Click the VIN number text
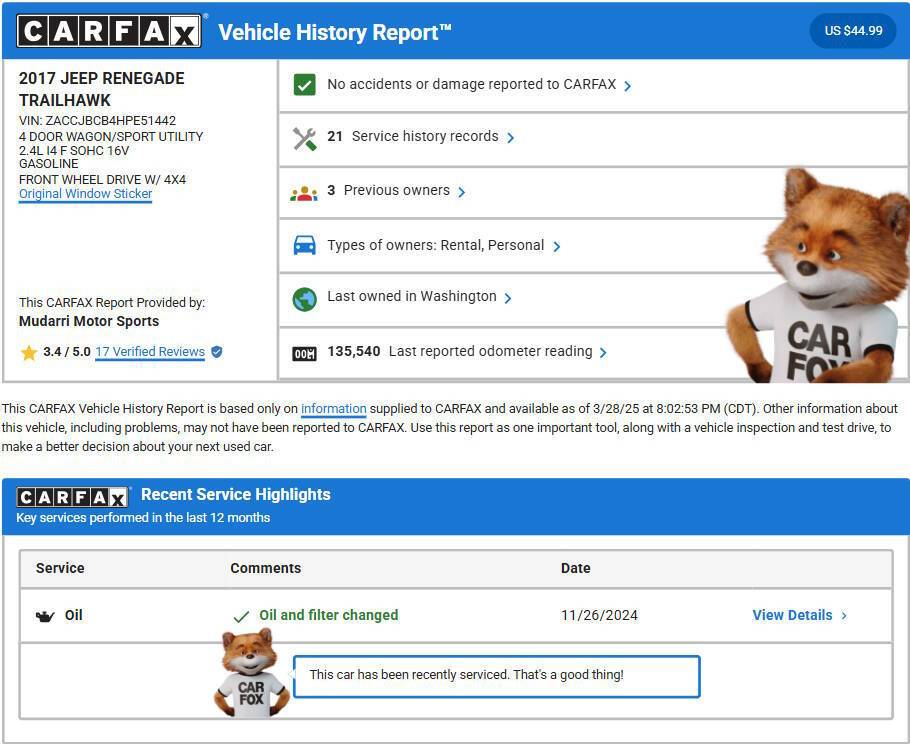Image resolution: width=910 pixels, height=744 pixels. 97,121
